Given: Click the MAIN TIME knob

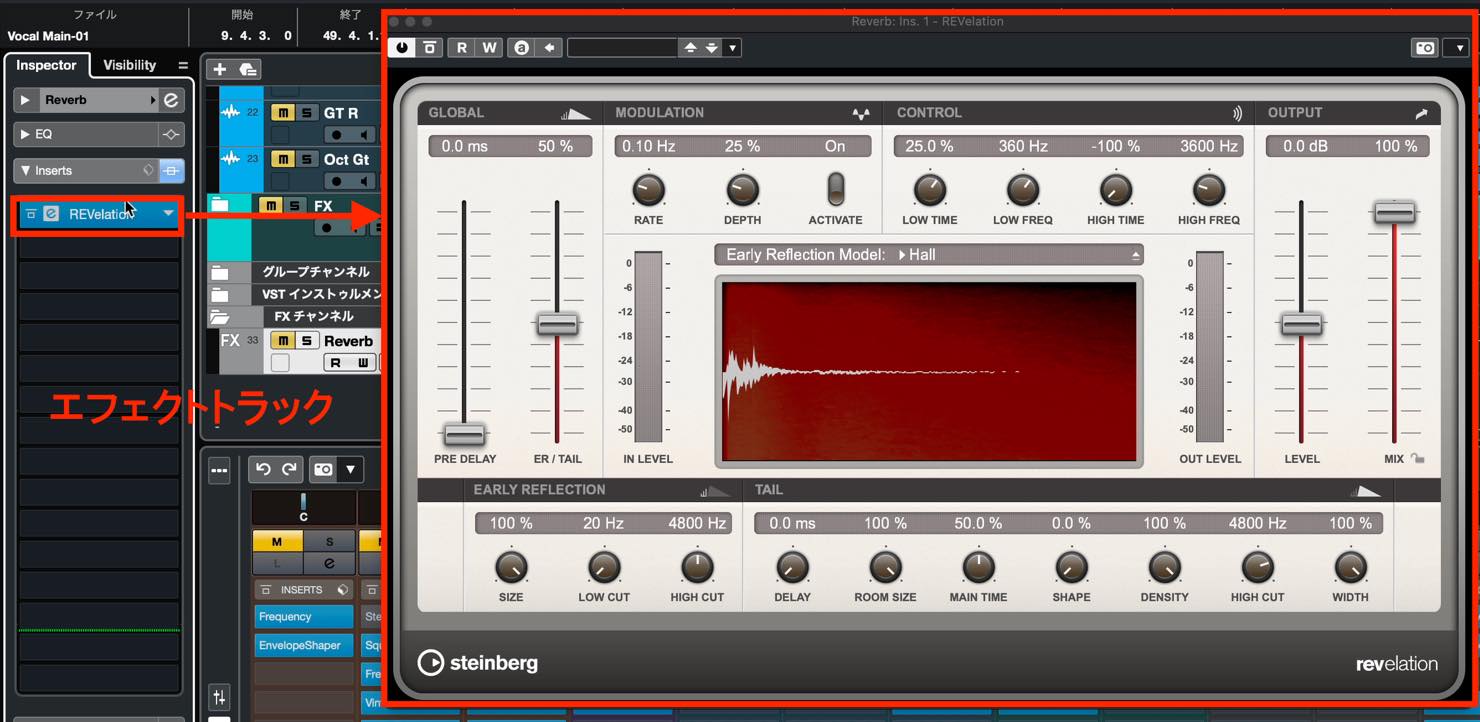Looking at the screenshot, I should coord(978,567).
